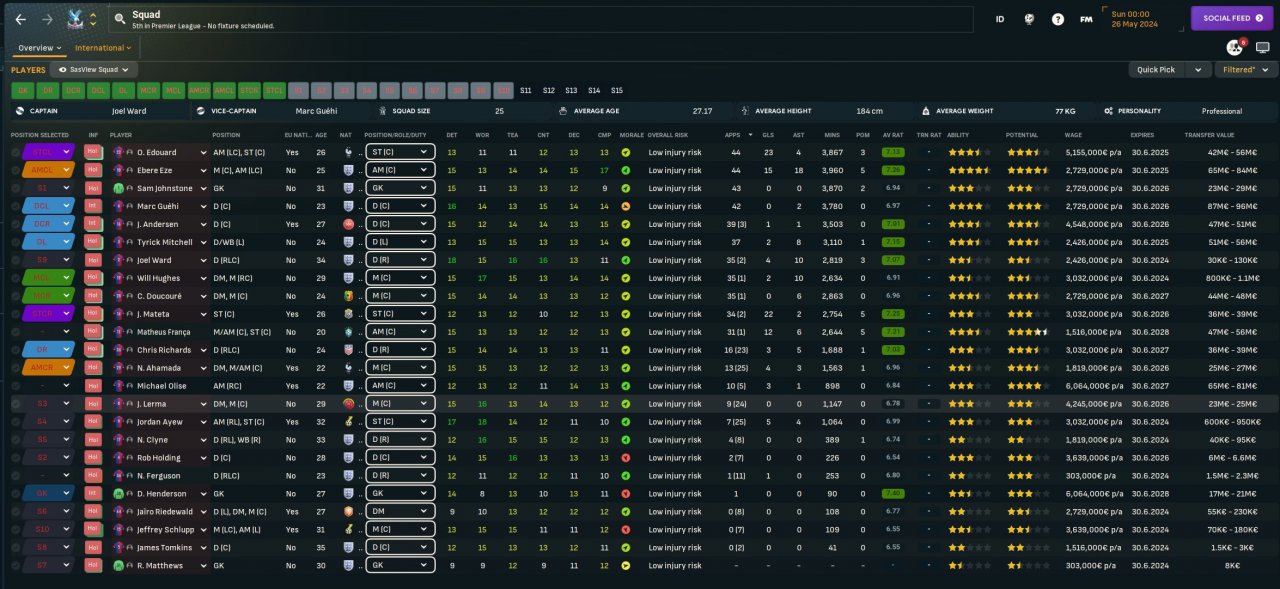Open the International tab menu
The width and height of the screenshot is (1280, 589).
pos(103,48)
